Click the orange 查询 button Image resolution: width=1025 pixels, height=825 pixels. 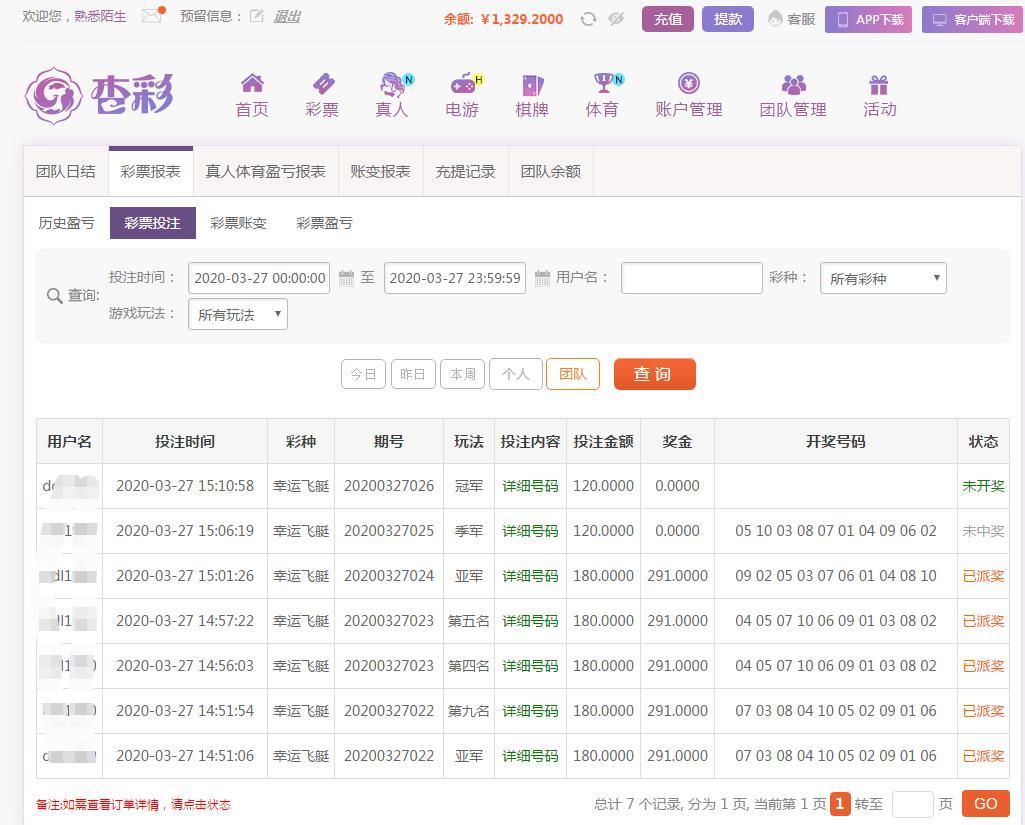pos(654,374)
